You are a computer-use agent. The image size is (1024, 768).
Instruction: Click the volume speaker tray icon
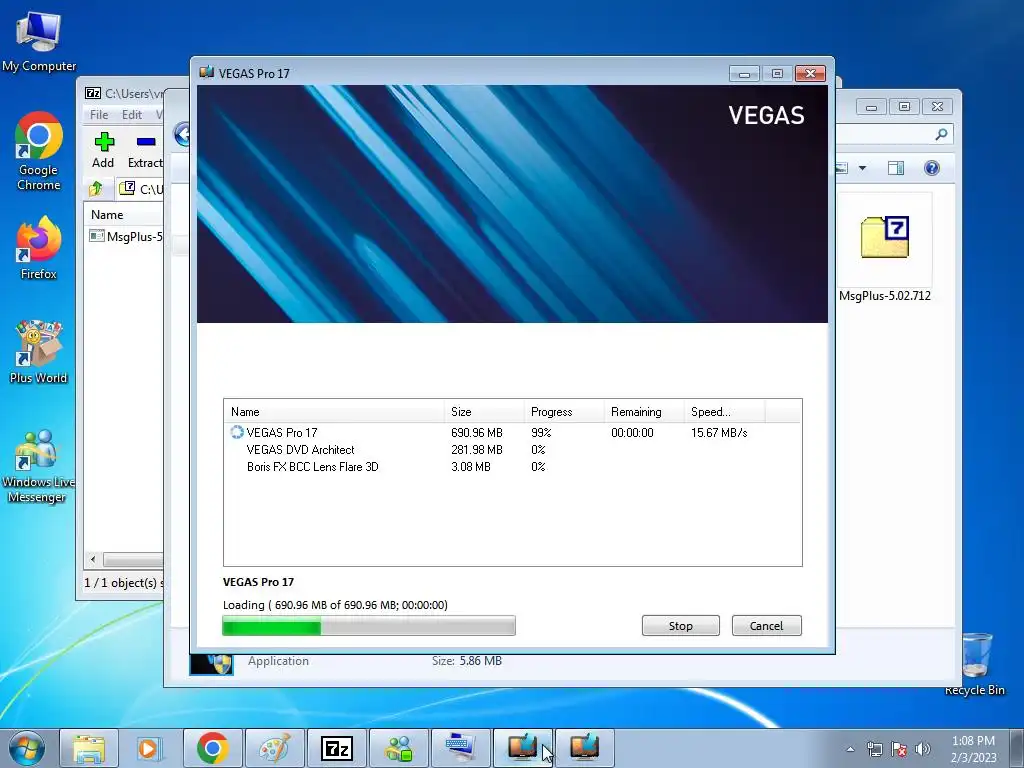(923, 749)
